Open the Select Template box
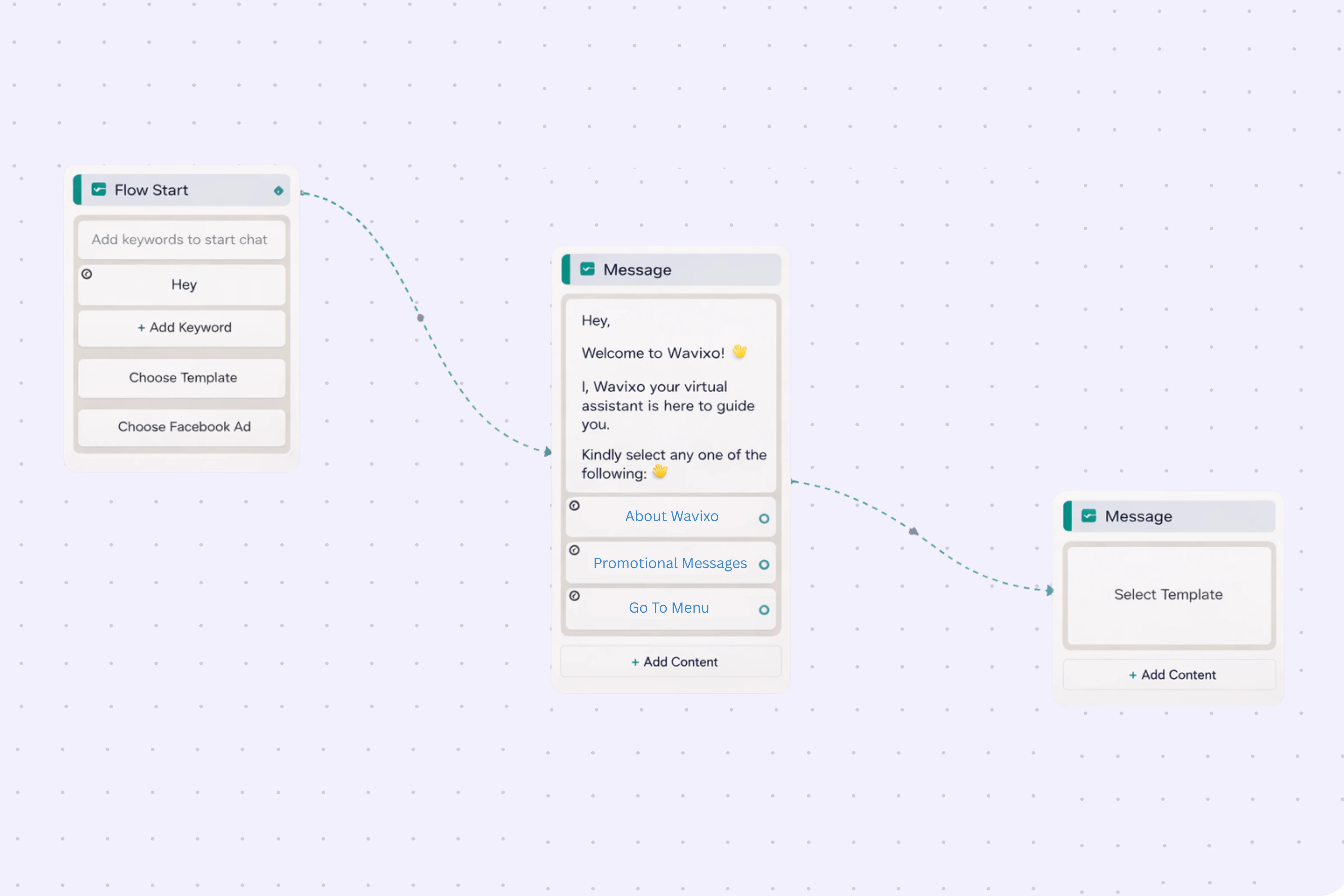Screen dimensions: 1344x896 tap(1168, 595)
